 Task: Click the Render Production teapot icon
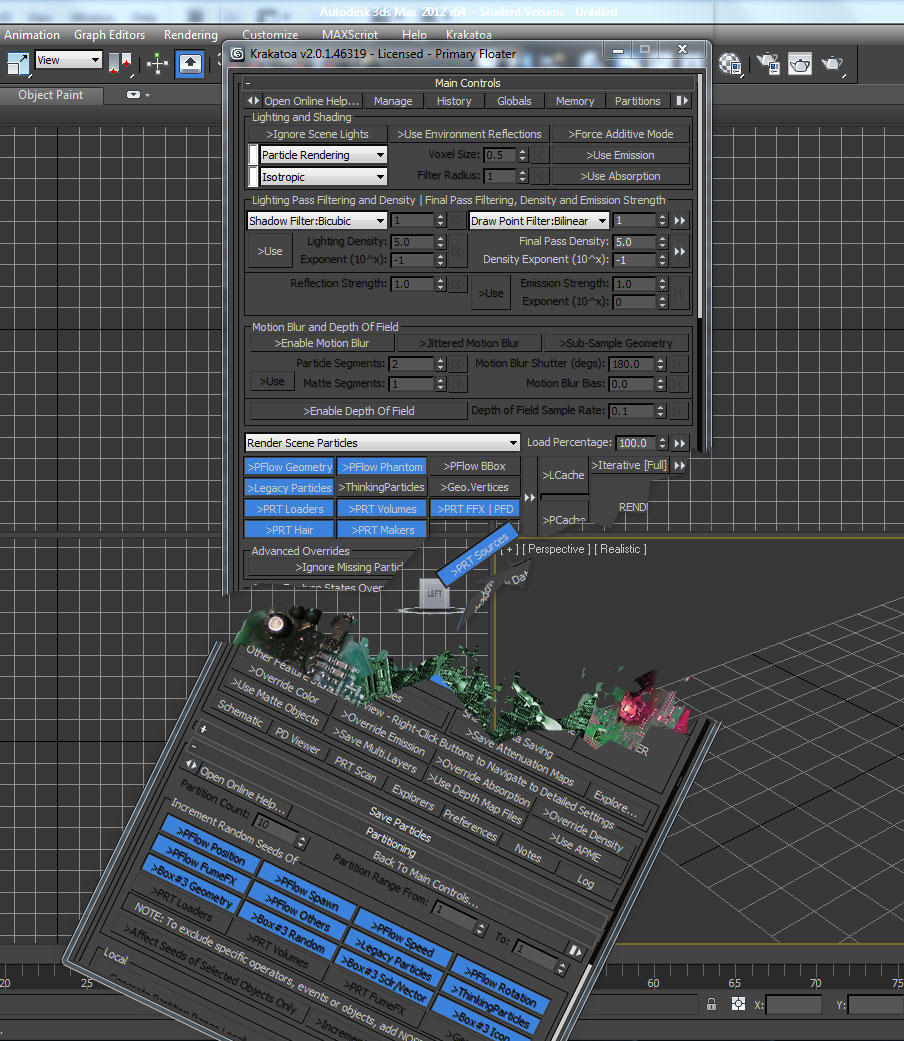coord(832,64)
